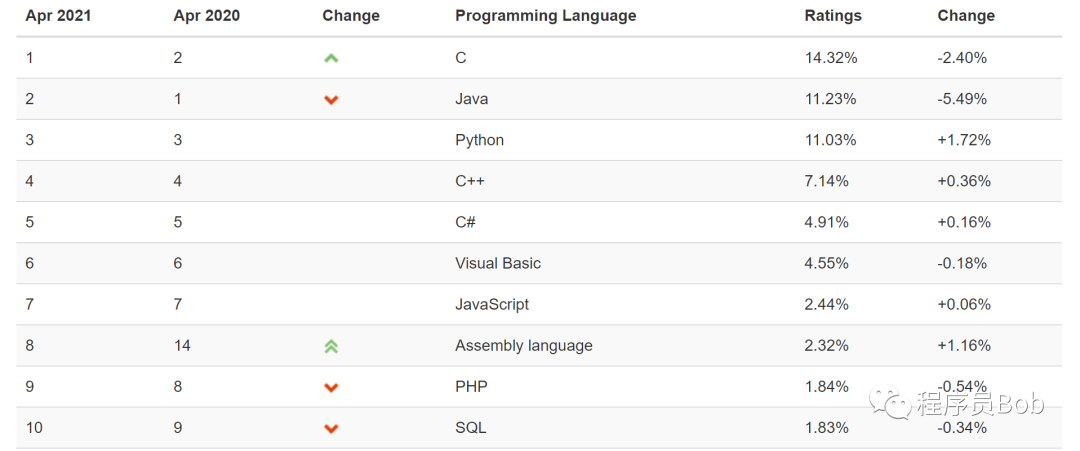The image size is (1080, 451).
Task: Click the red down arrow in the SQL row
Action: coord(331,429)
